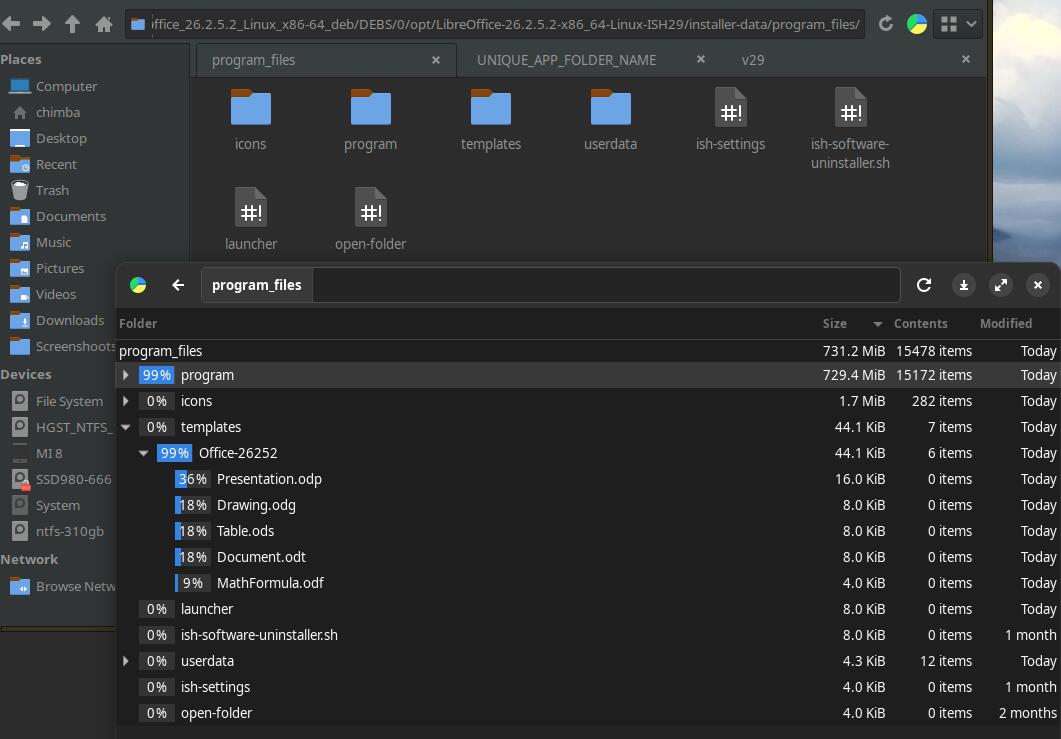Sort by Size column
1061x739 pixels.
834,323
